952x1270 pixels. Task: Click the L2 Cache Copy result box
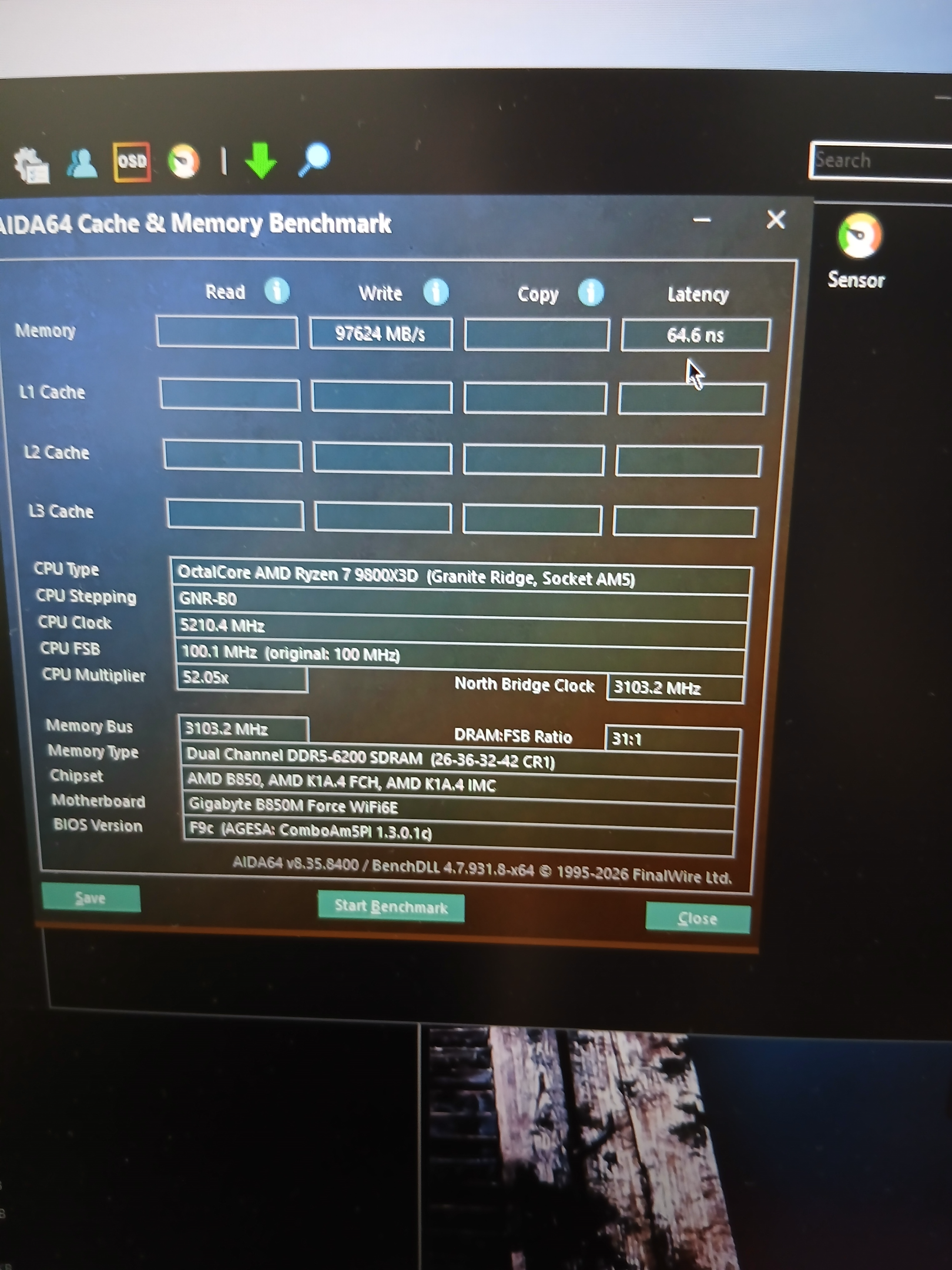(x=534, y=459)
